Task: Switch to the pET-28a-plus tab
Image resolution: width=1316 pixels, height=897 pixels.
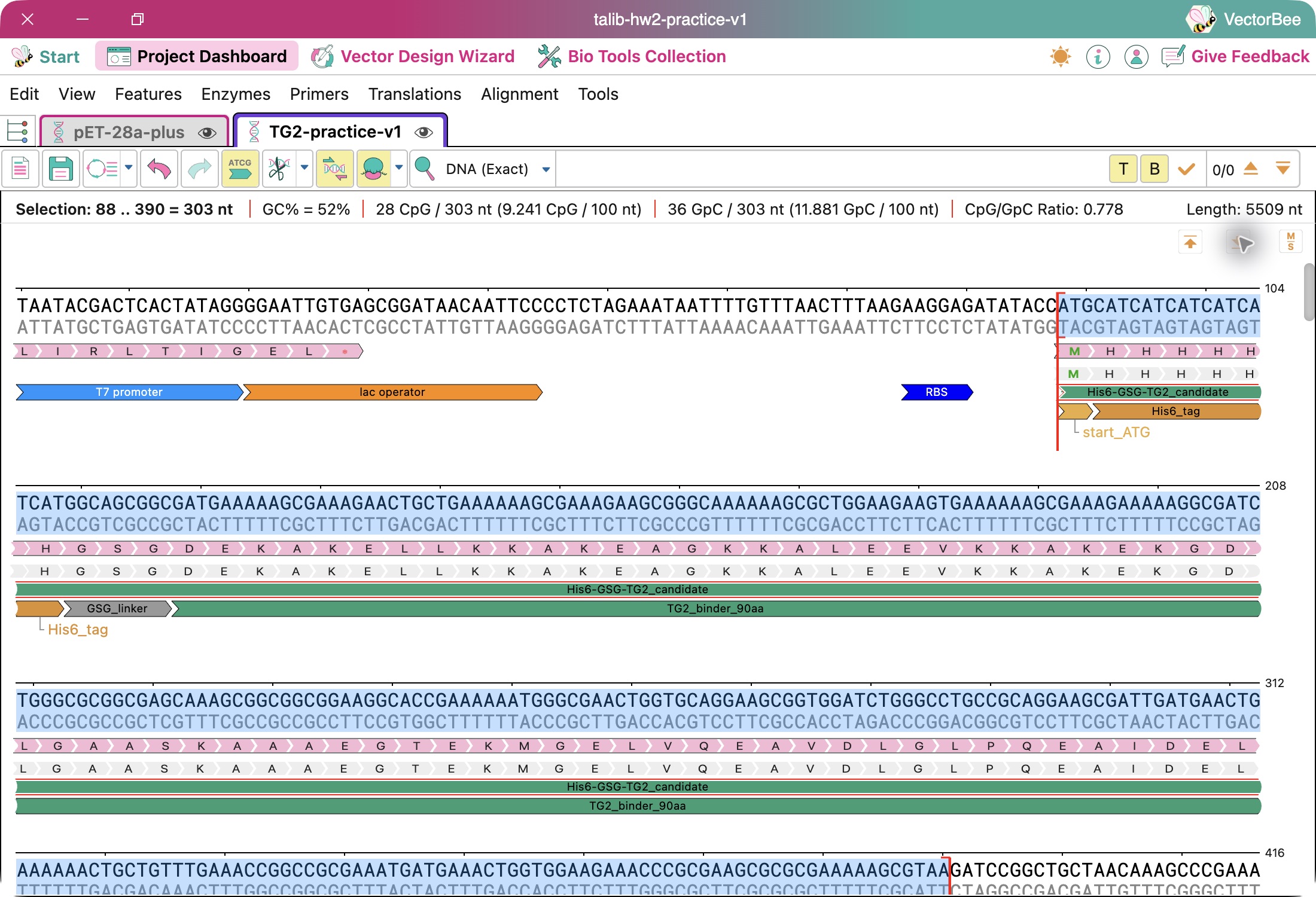Action: (x=134, y=132)
